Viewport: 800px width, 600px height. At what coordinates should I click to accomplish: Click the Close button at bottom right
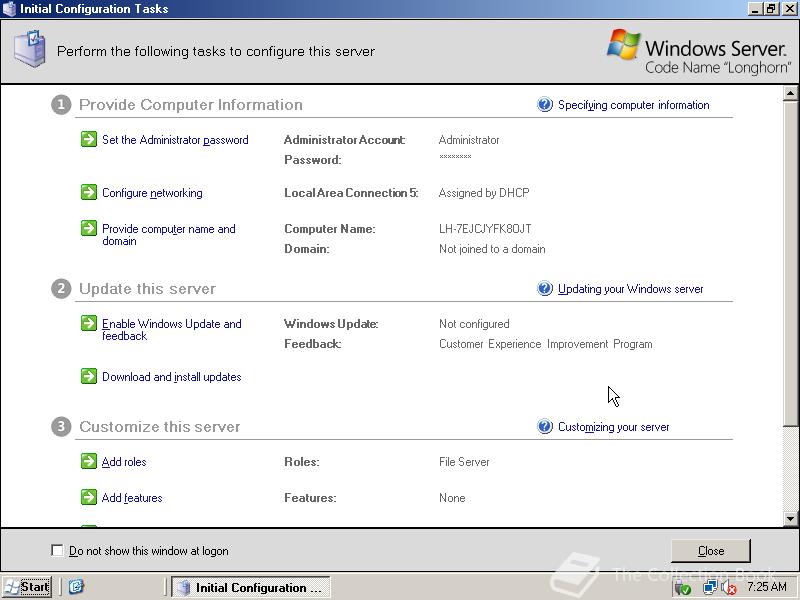[711, 551]
